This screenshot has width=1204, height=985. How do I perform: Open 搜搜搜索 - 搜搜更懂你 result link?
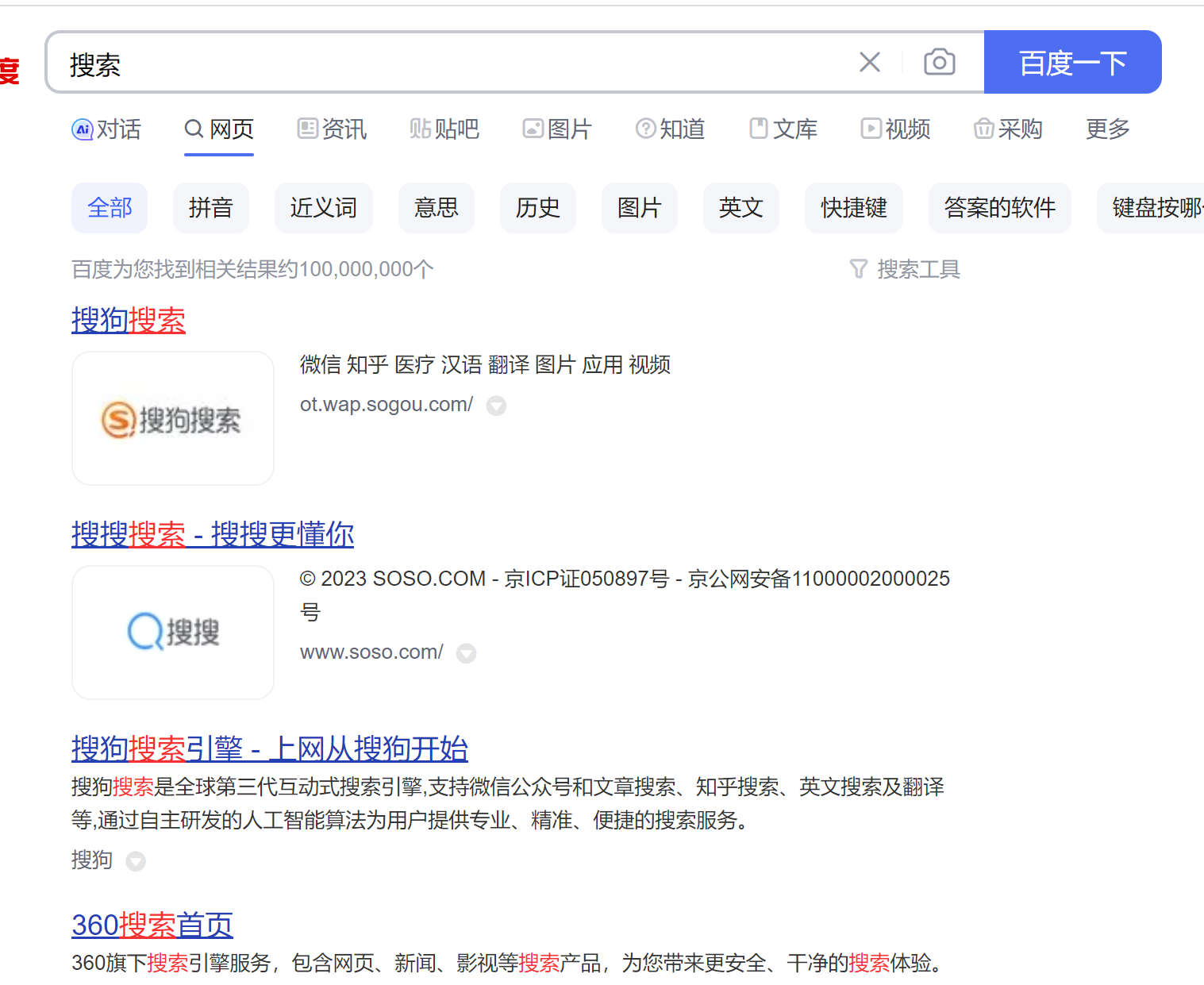(x=213, y=534)
